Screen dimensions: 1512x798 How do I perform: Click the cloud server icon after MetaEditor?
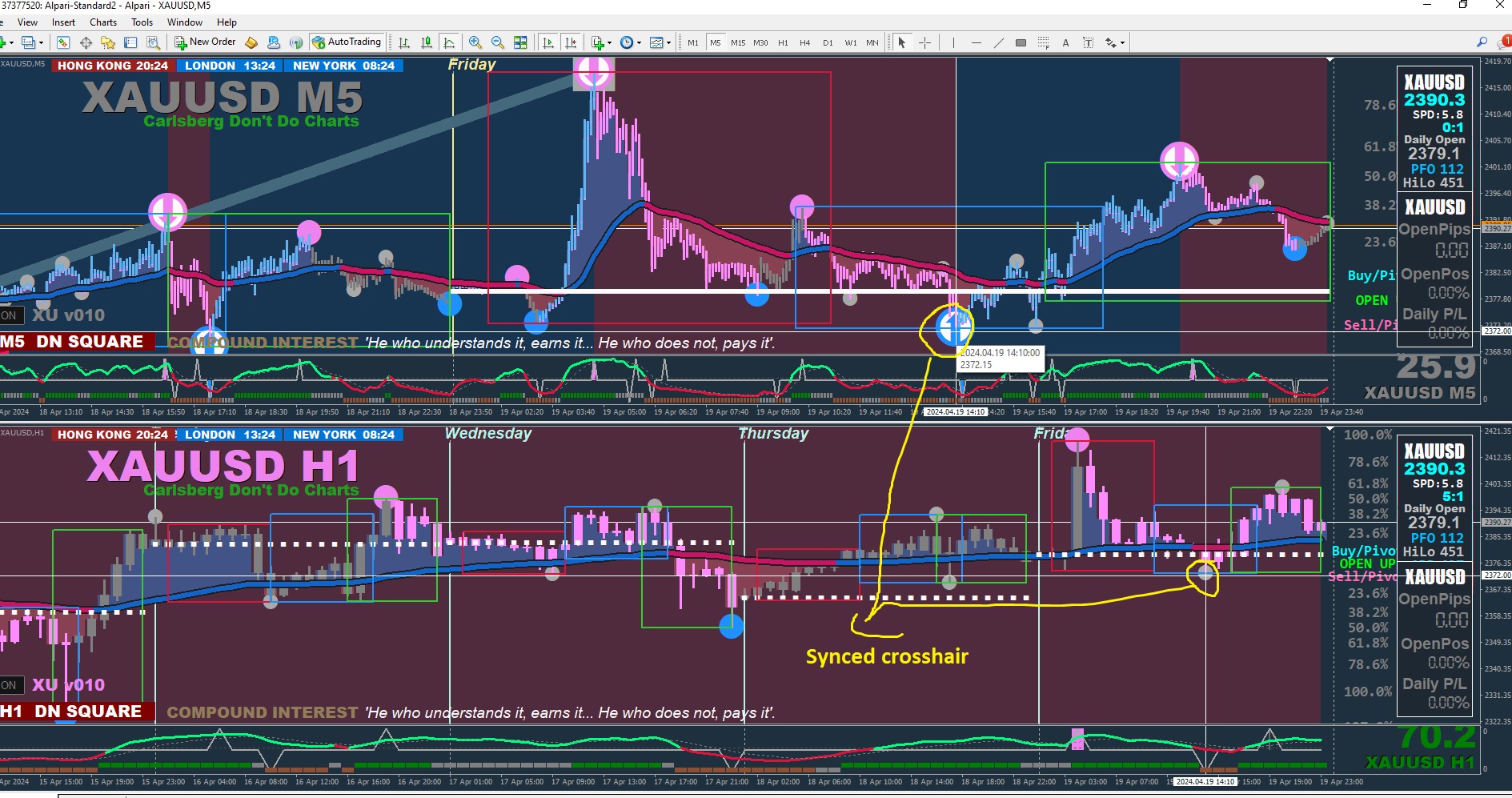tap(274, 42)
